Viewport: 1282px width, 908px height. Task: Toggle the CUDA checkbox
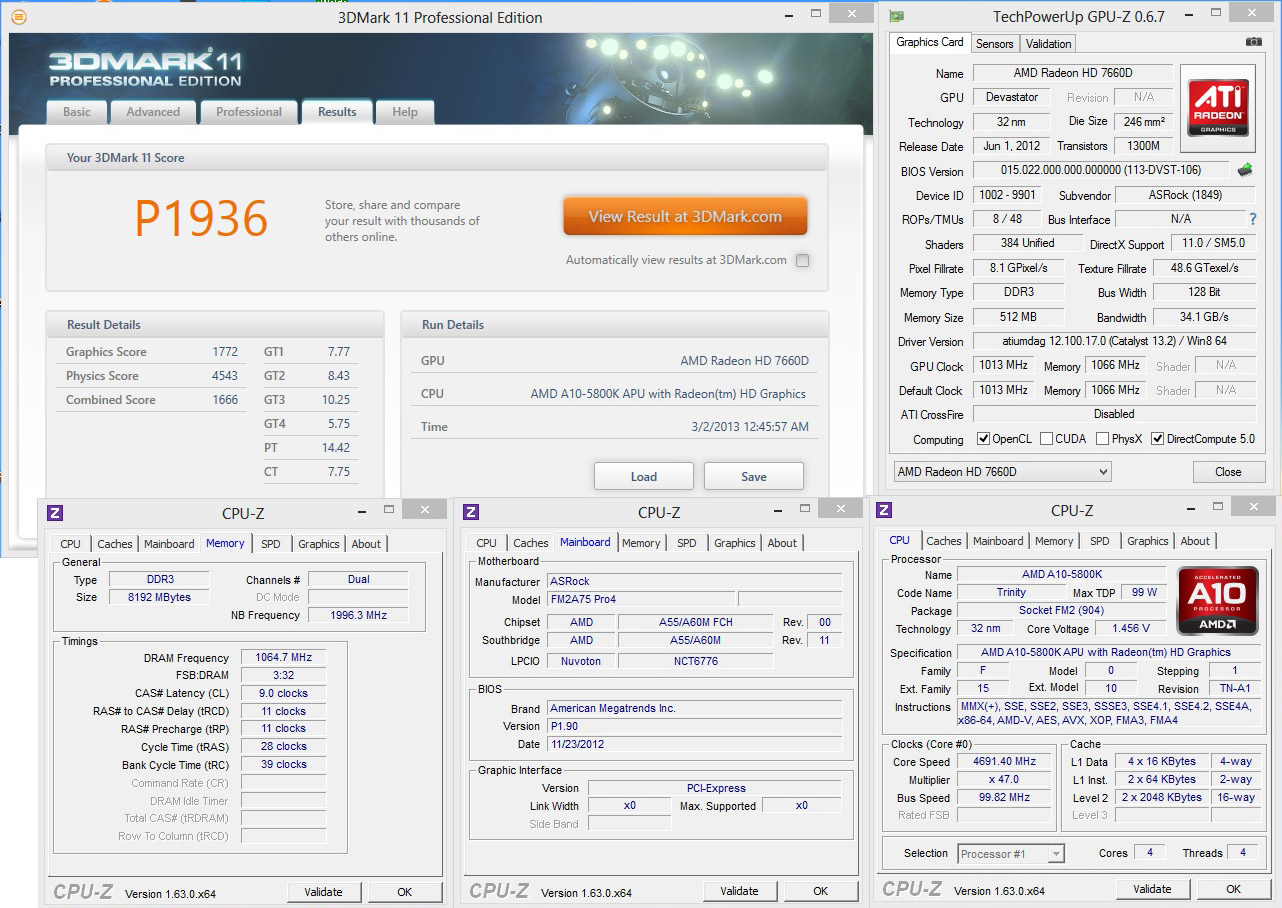[1046, 439]
